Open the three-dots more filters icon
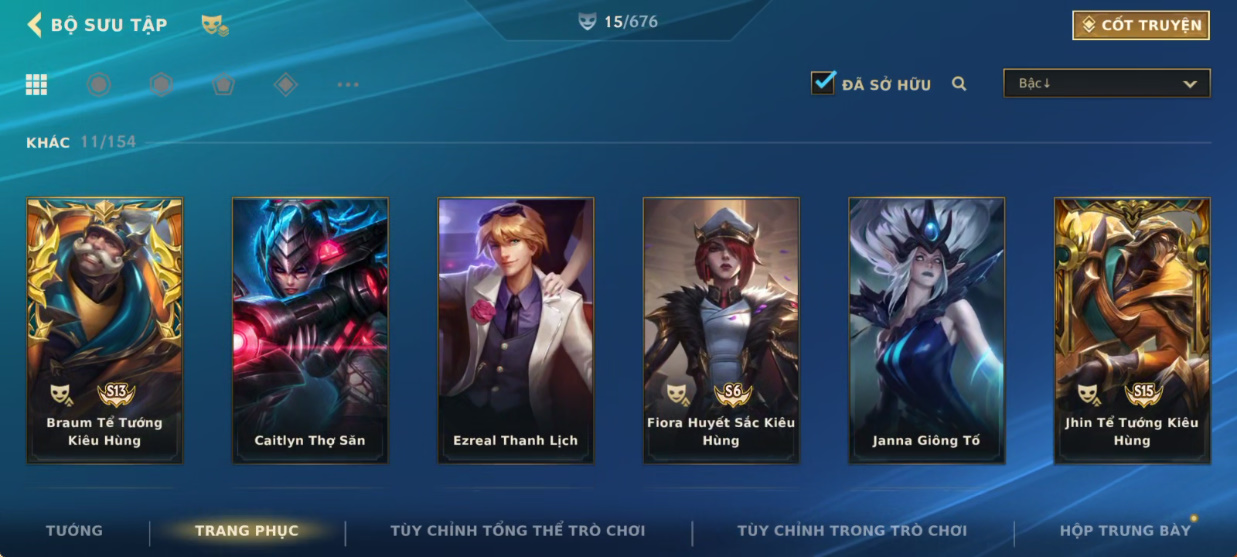The width and height of the screenshot is (1237, 557). pyautogui.click(x=348, y=85)
